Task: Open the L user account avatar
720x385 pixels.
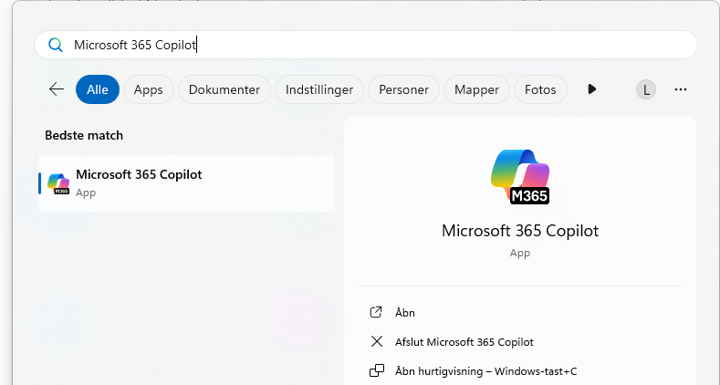Action: coord(646,90)
